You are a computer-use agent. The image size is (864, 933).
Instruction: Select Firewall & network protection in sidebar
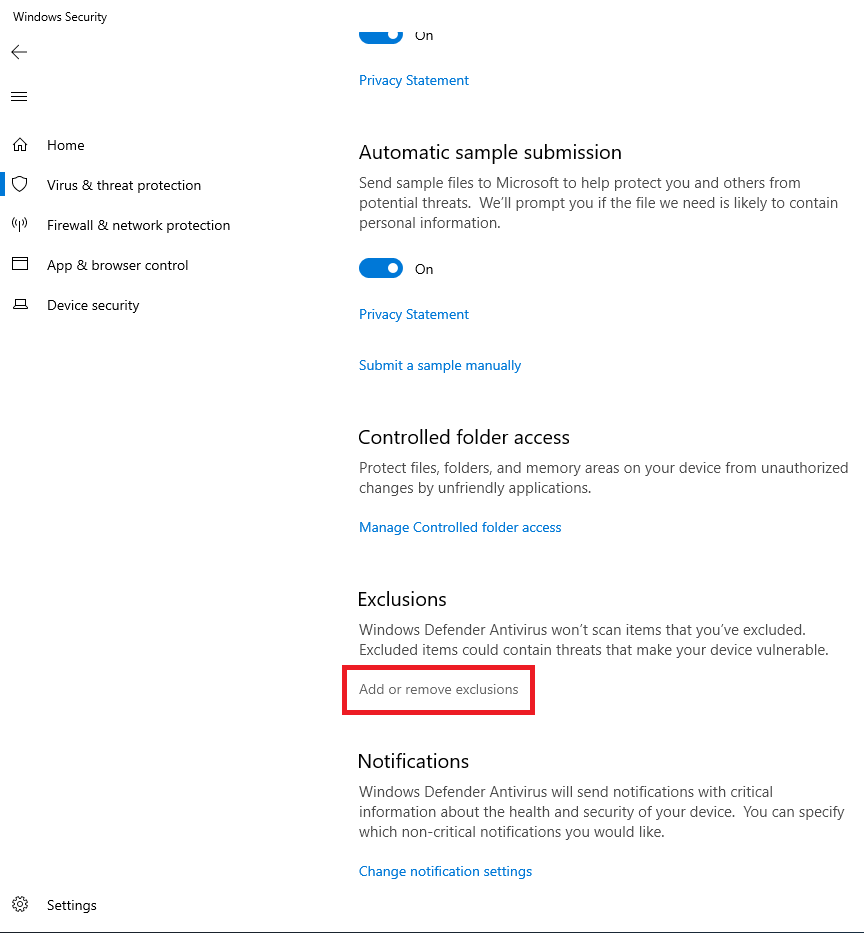tap(138, 225)
